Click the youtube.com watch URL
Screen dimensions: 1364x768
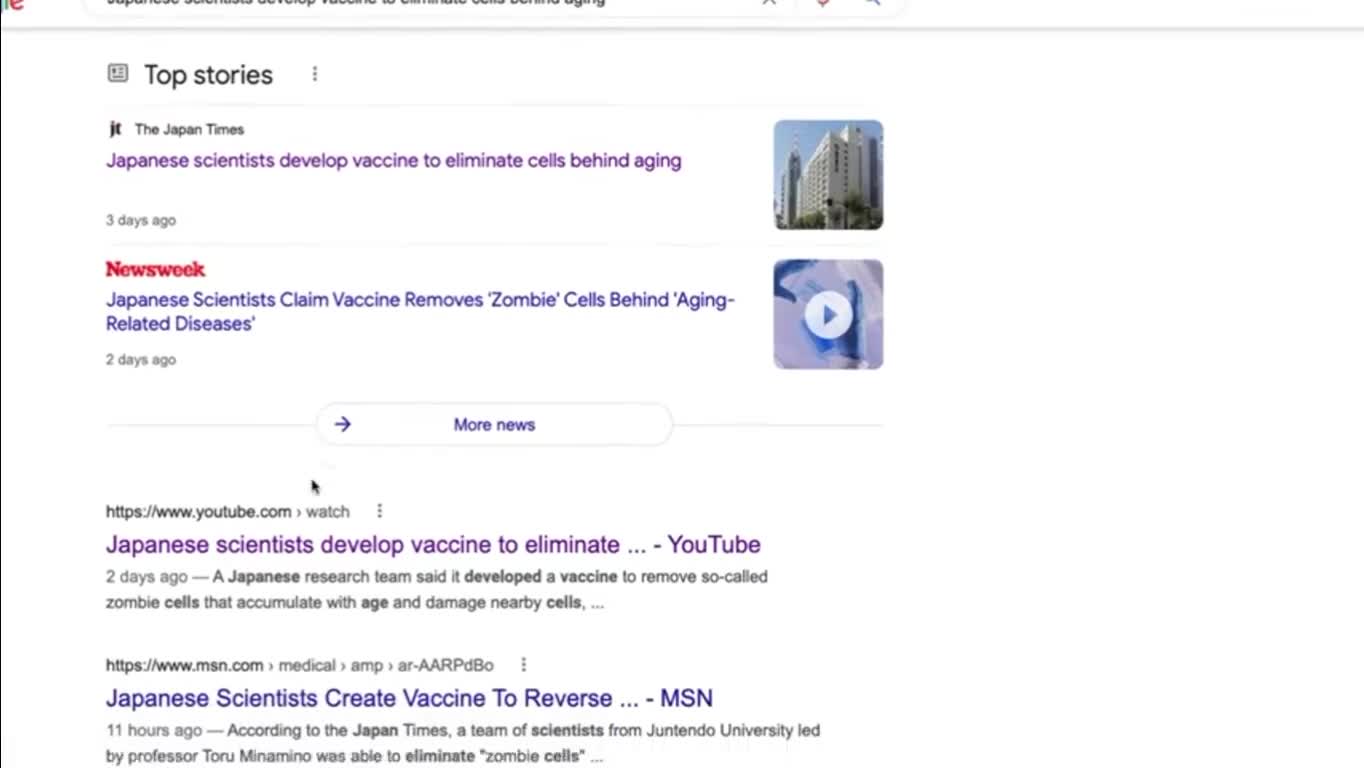228,511
